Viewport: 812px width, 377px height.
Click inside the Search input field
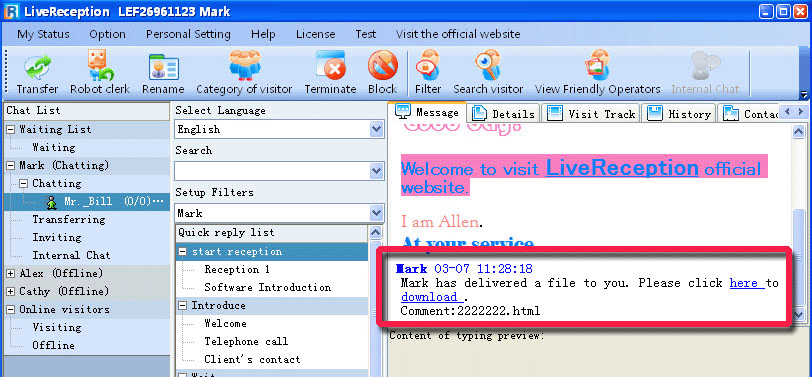coord(272,171)
